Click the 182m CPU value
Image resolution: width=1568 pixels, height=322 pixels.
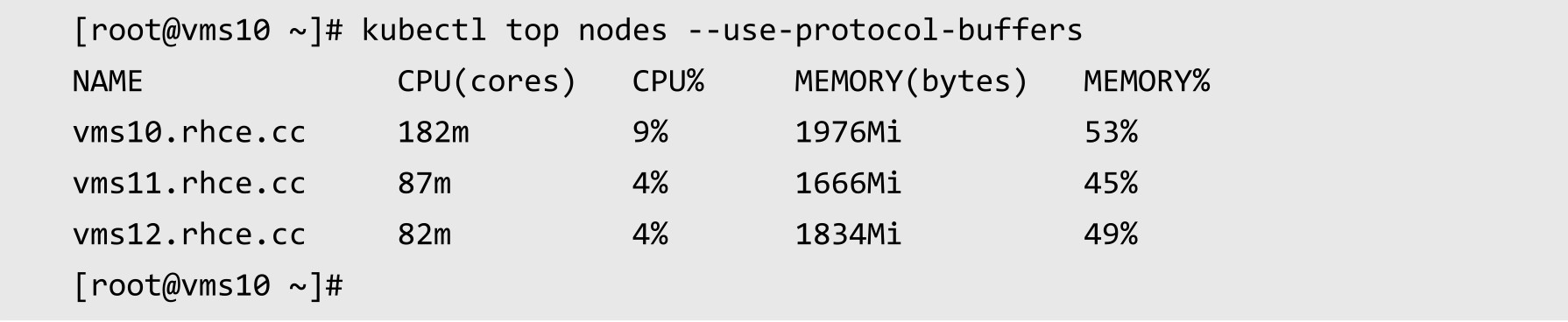click(x=433, y=132)
